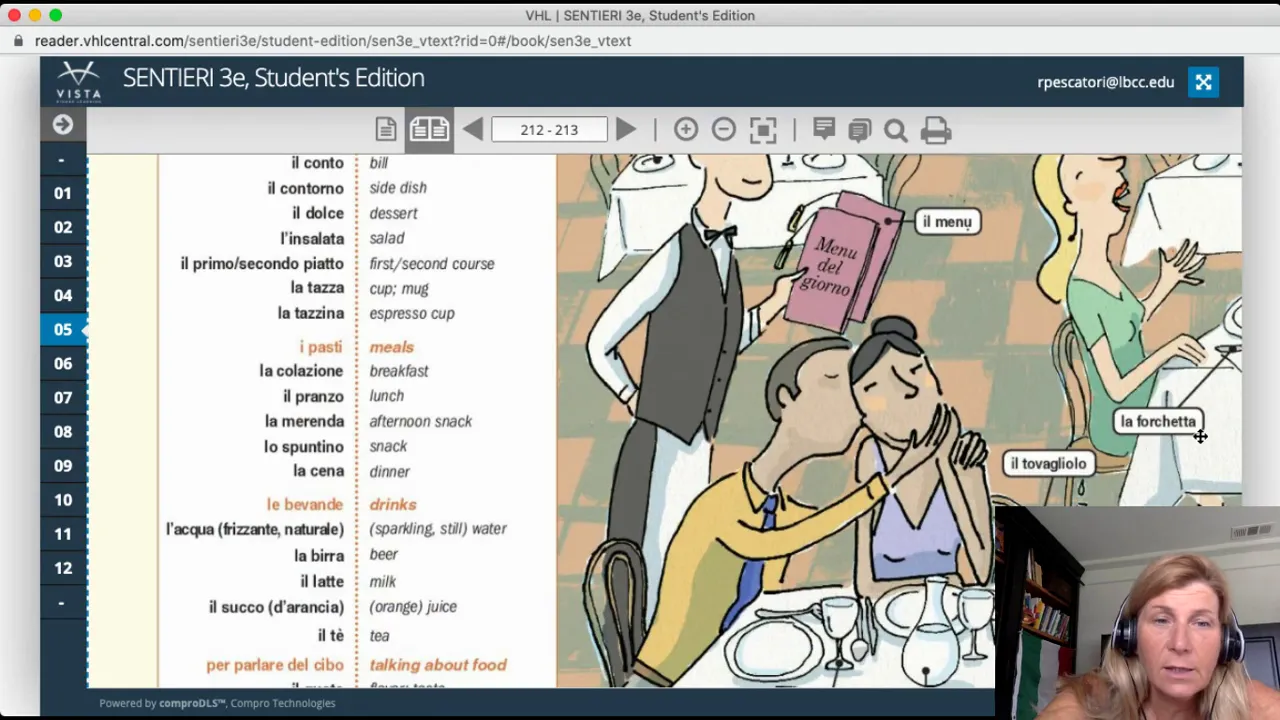1280x720 pixels.
Task: Click the 'per parlare del cibo' heading
Action: tap(275, 665)
